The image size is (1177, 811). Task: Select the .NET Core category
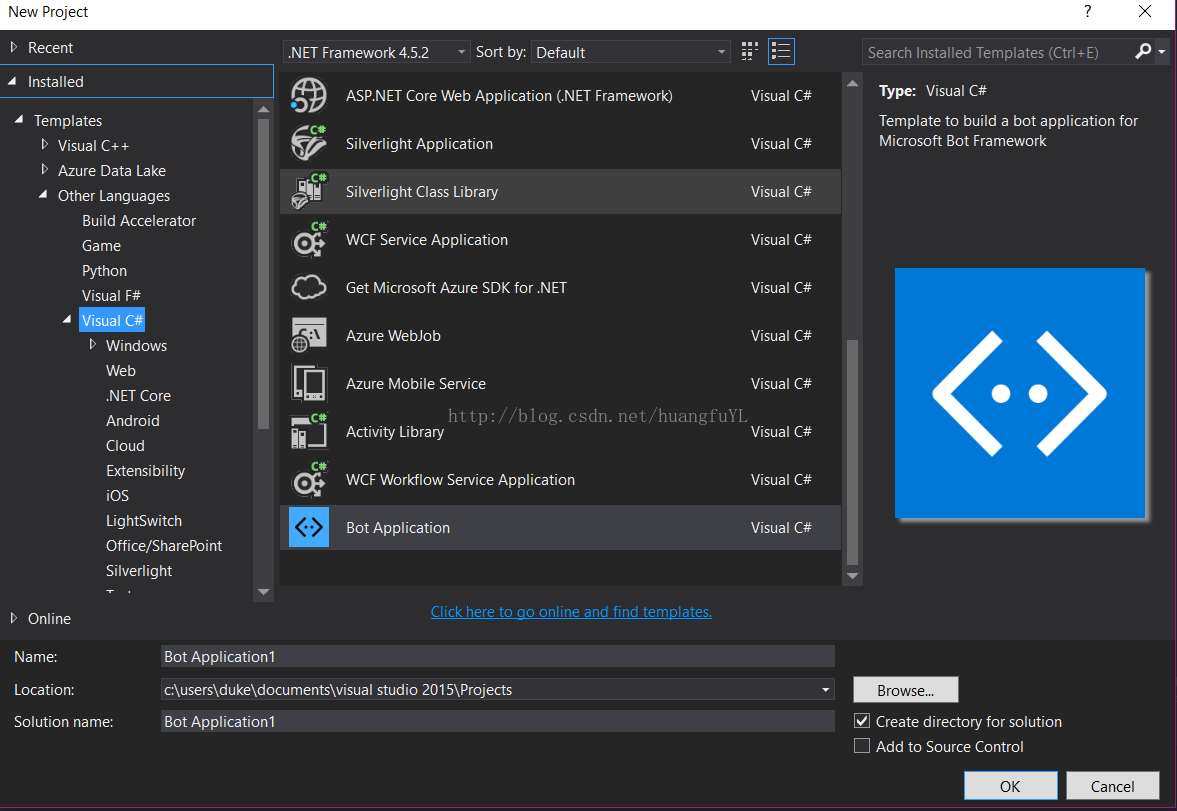138,396
